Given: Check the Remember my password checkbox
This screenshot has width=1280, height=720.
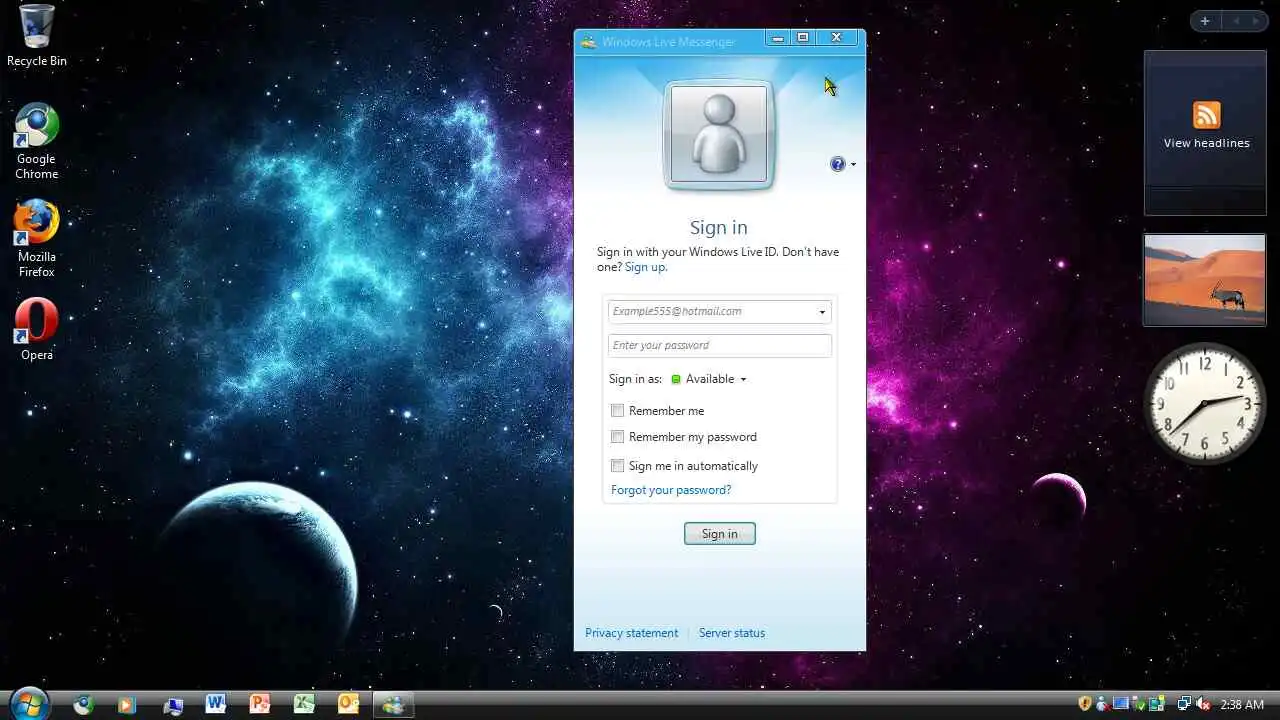Looking at the screenshot, I should tap(618, 437).
